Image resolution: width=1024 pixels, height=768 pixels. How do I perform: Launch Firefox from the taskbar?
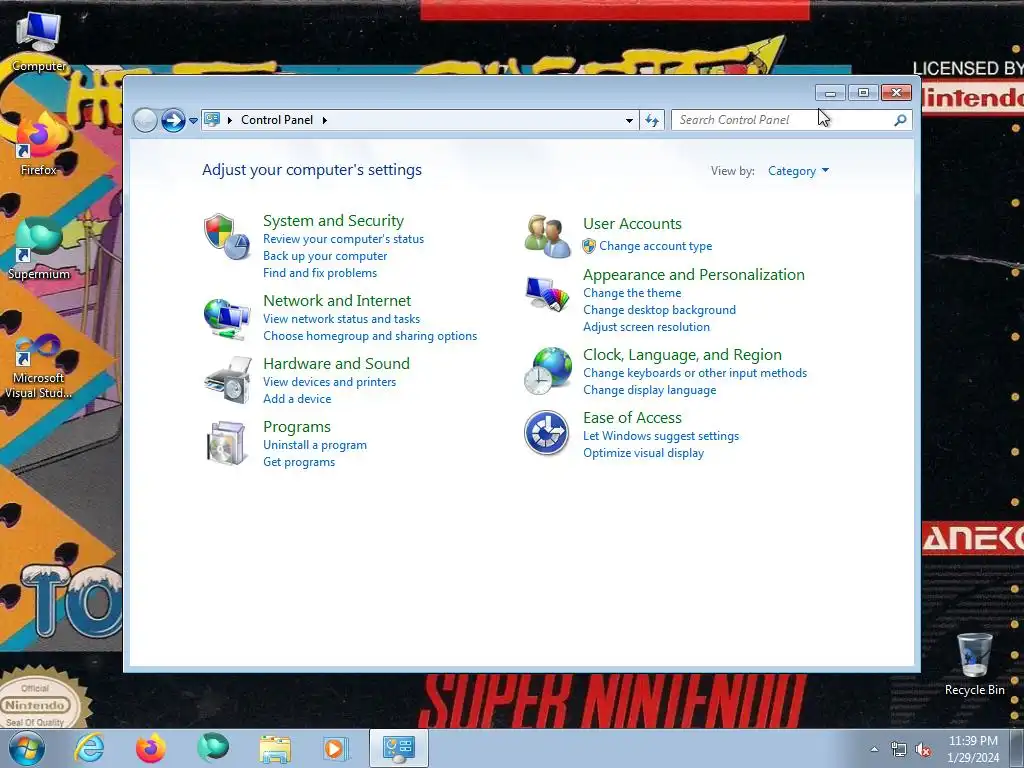click(151, 748)
